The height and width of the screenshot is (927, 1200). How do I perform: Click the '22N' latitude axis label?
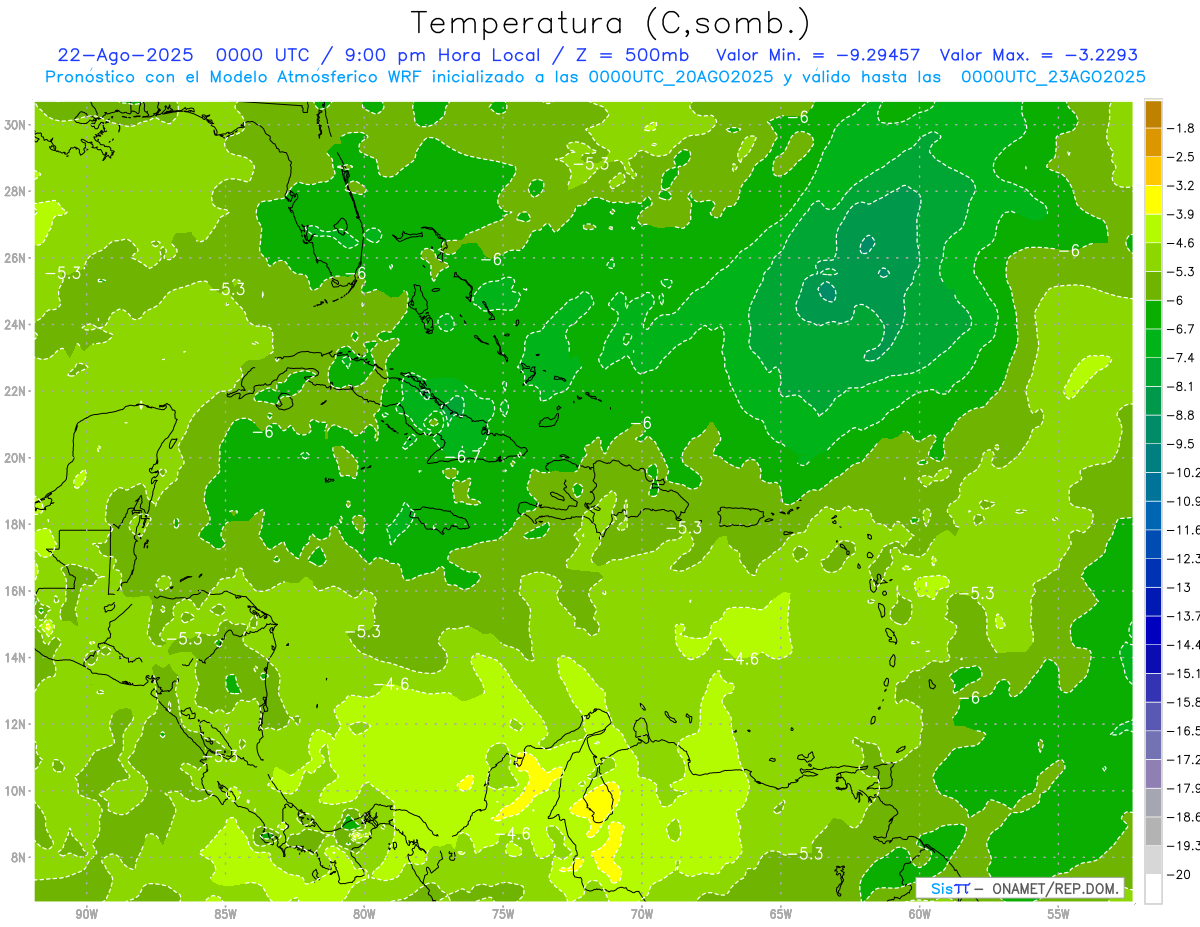(17, 391)
